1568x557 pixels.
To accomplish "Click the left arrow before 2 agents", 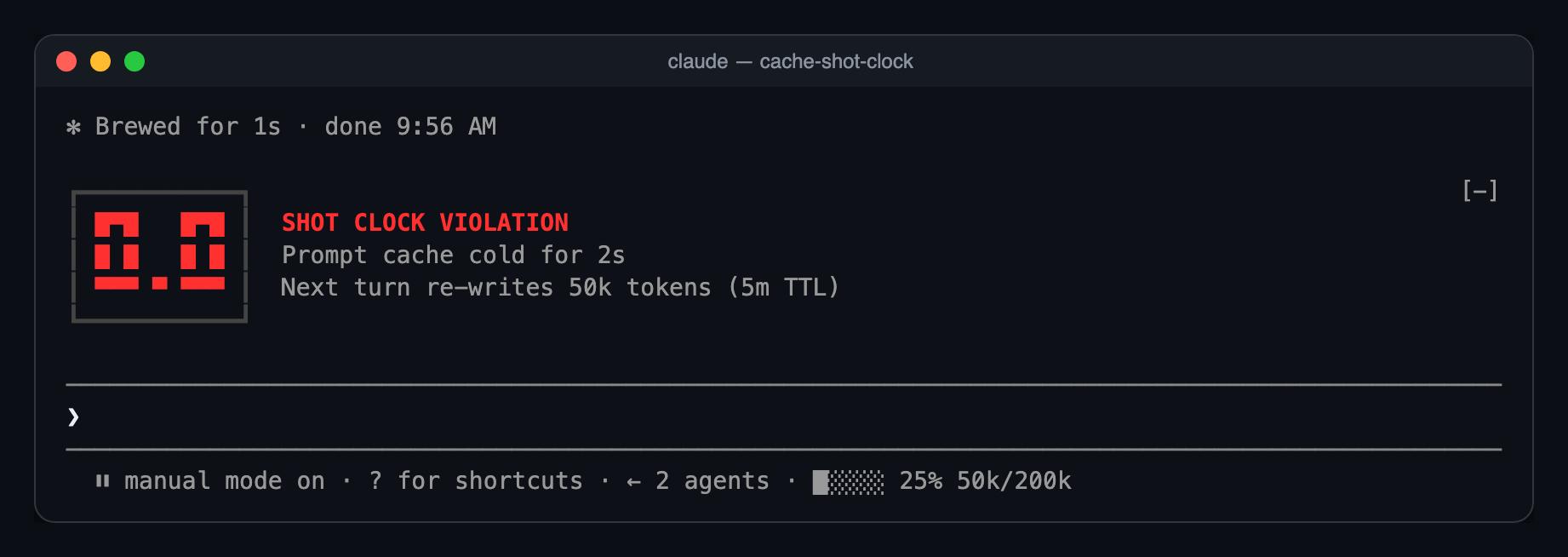I will 633,482.
